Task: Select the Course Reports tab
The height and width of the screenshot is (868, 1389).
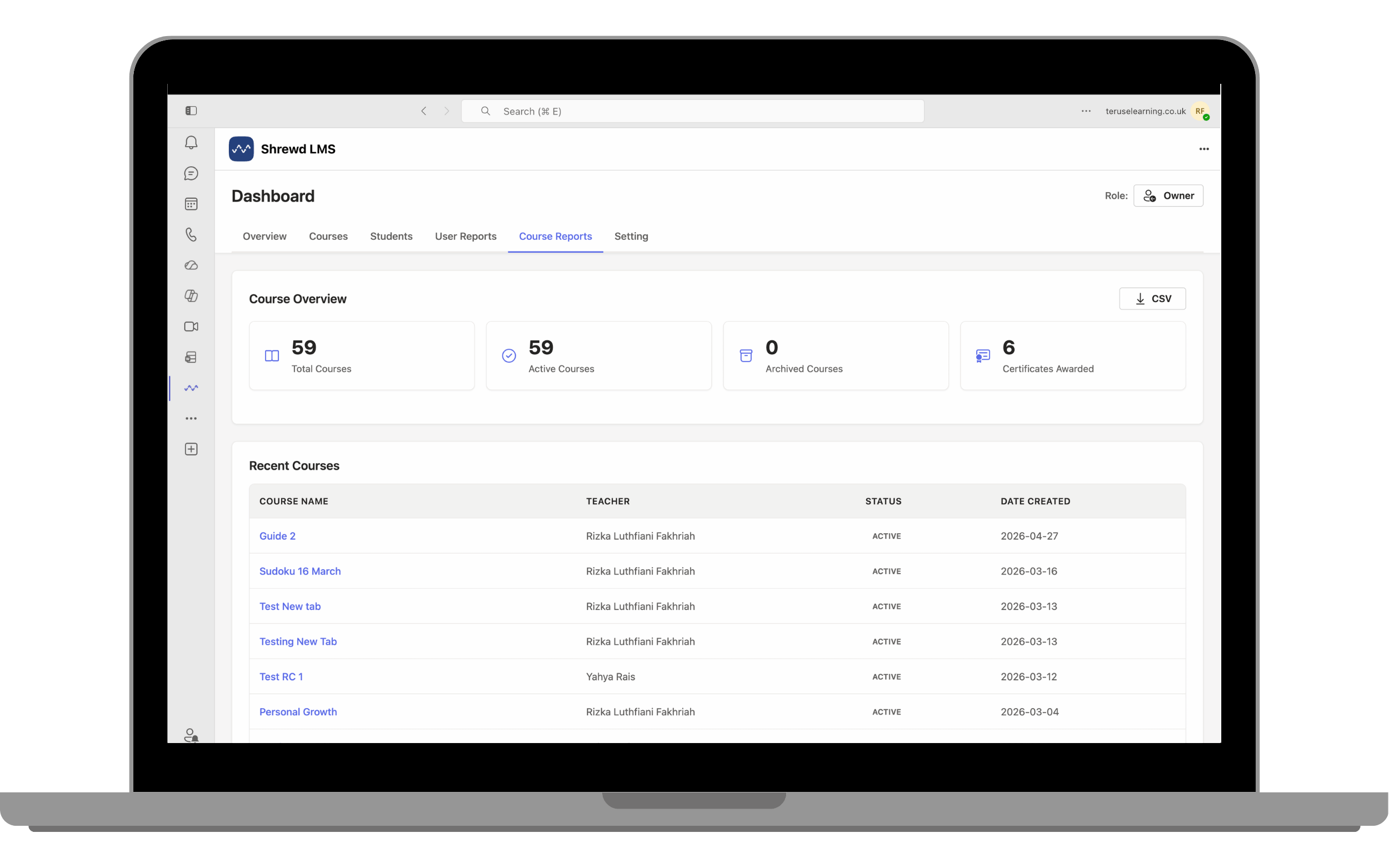Action: pyautogui.click(x=555, y=236)
